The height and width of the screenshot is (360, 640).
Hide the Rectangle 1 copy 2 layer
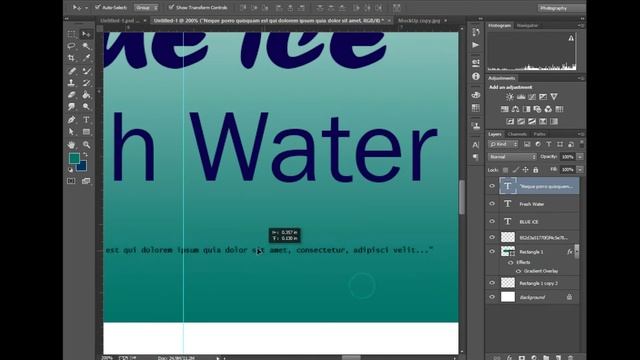(x=492, y=283)
